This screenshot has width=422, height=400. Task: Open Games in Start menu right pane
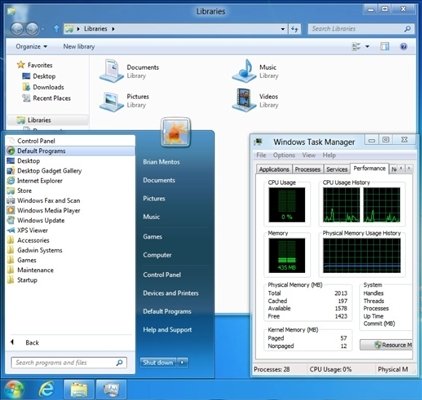(x=153, y=237)
